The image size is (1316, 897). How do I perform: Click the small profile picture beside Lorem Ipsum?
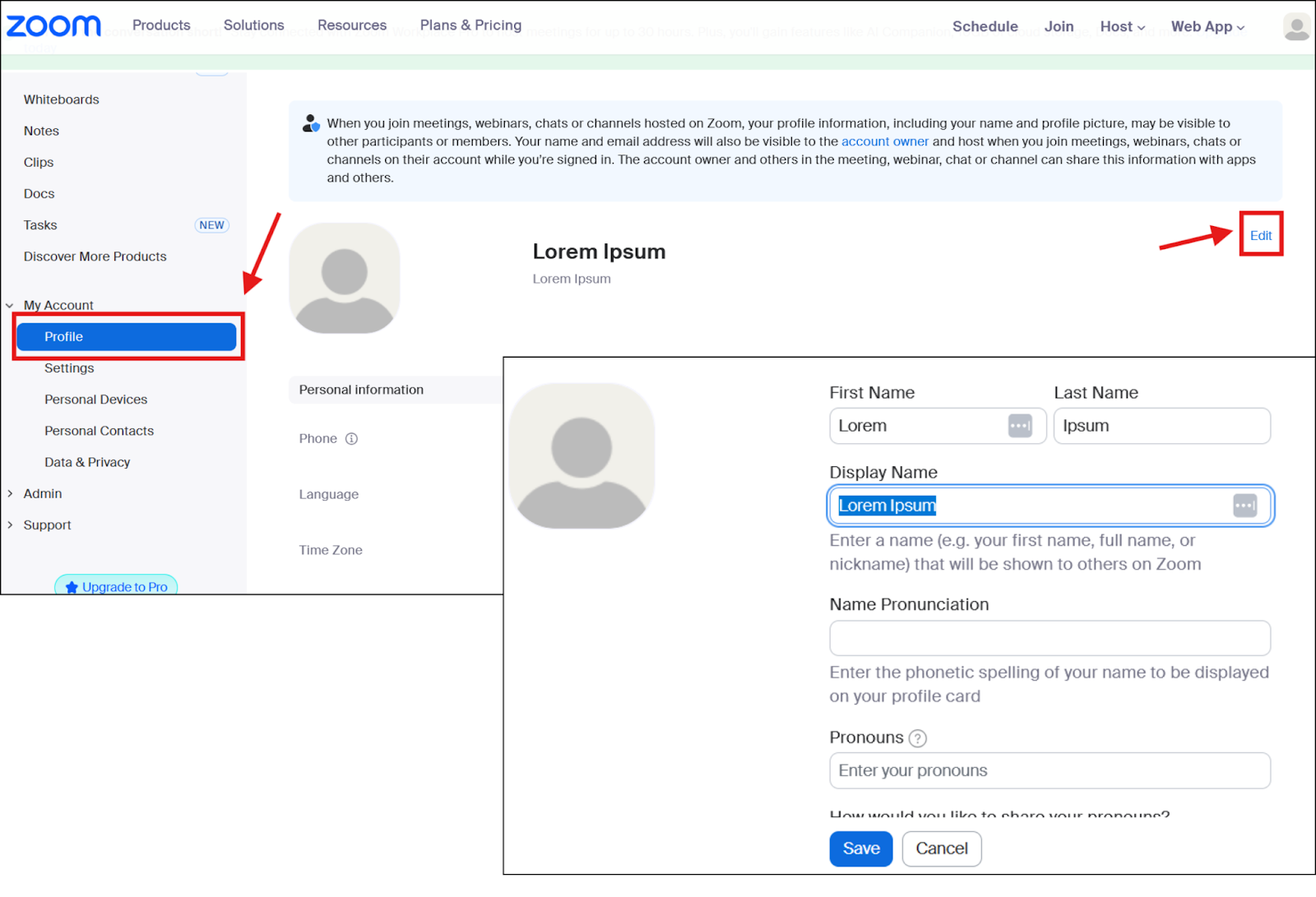(x=344, y=278)
